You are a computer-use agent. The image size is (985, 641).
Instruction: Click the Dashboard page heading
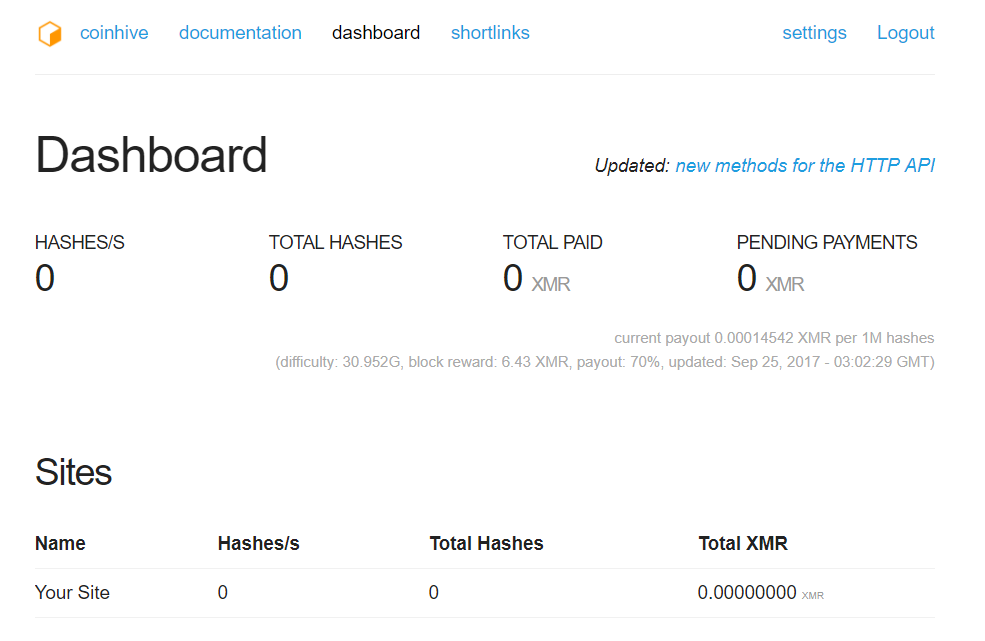tap(151, 156)
